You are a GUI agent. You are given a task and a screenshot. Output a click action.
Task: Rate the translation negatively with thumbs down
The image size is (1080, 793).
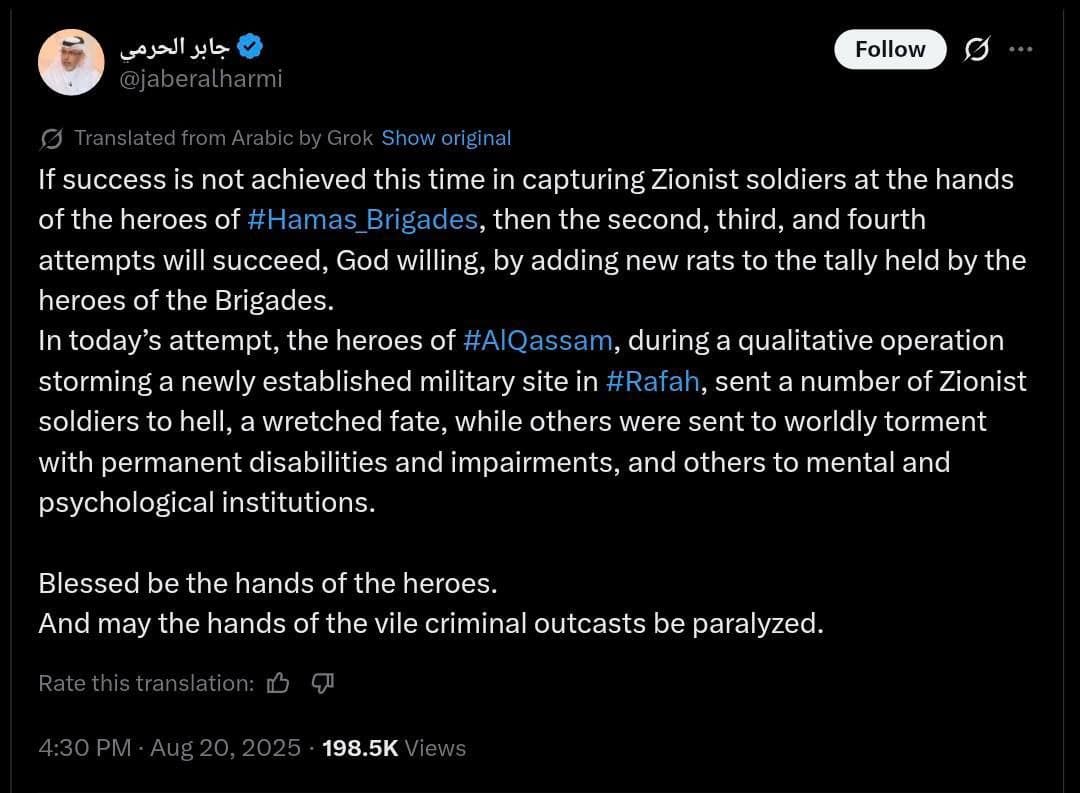tap(321, 682)
